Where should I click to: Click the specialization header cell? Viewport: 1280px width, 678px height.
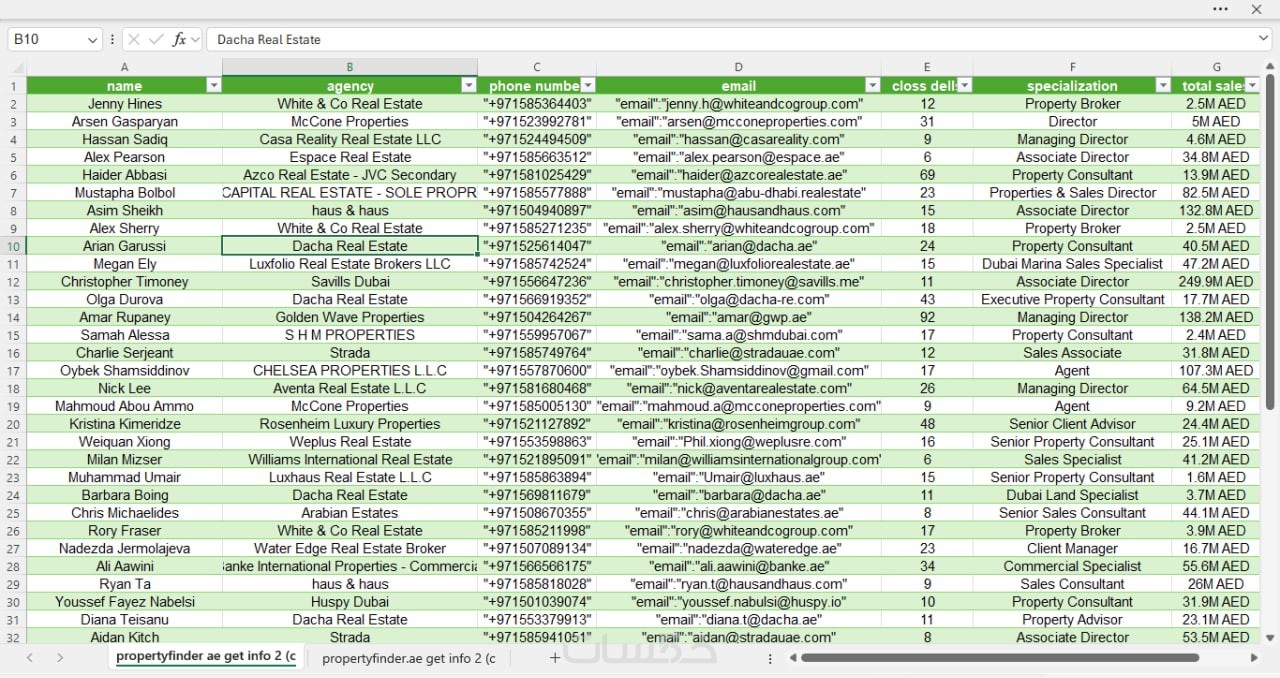pos(1072,86)
